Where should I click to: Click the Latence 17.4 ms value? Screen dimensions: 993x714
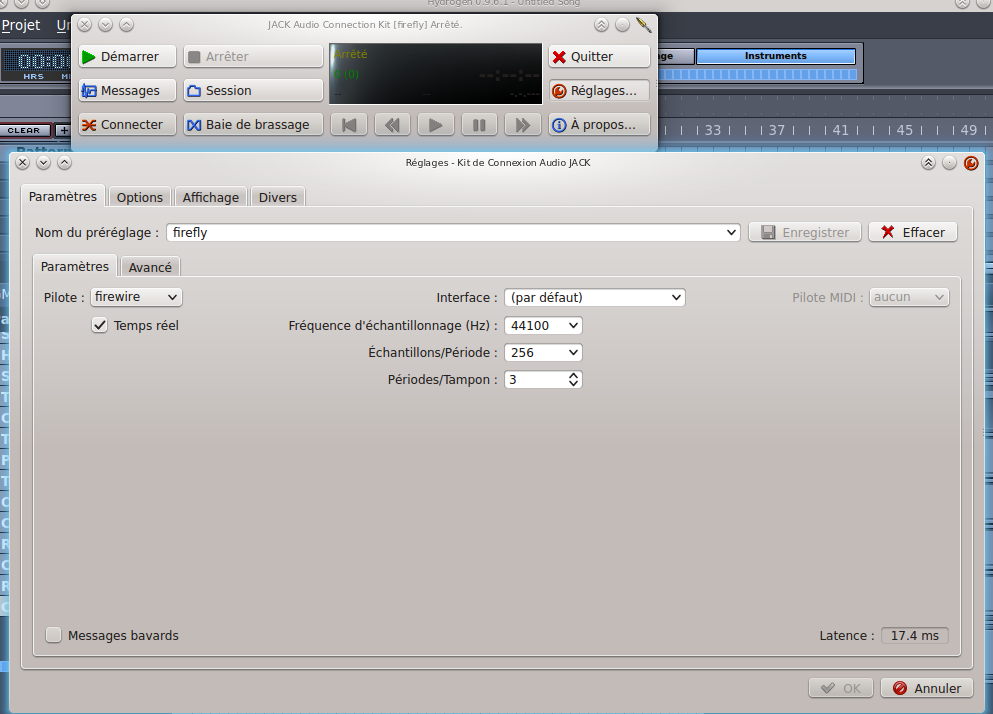pyautogui.click(x=914, y=635)
